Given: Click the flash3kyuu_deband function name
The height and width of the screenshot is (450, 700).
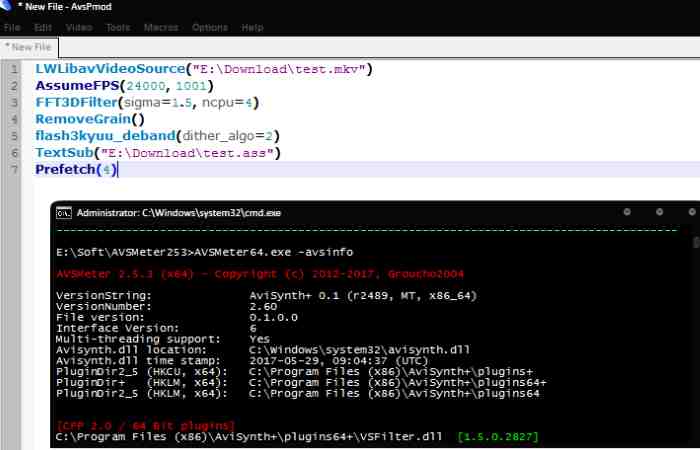Looking at the screenshot, I should [105, 136].
